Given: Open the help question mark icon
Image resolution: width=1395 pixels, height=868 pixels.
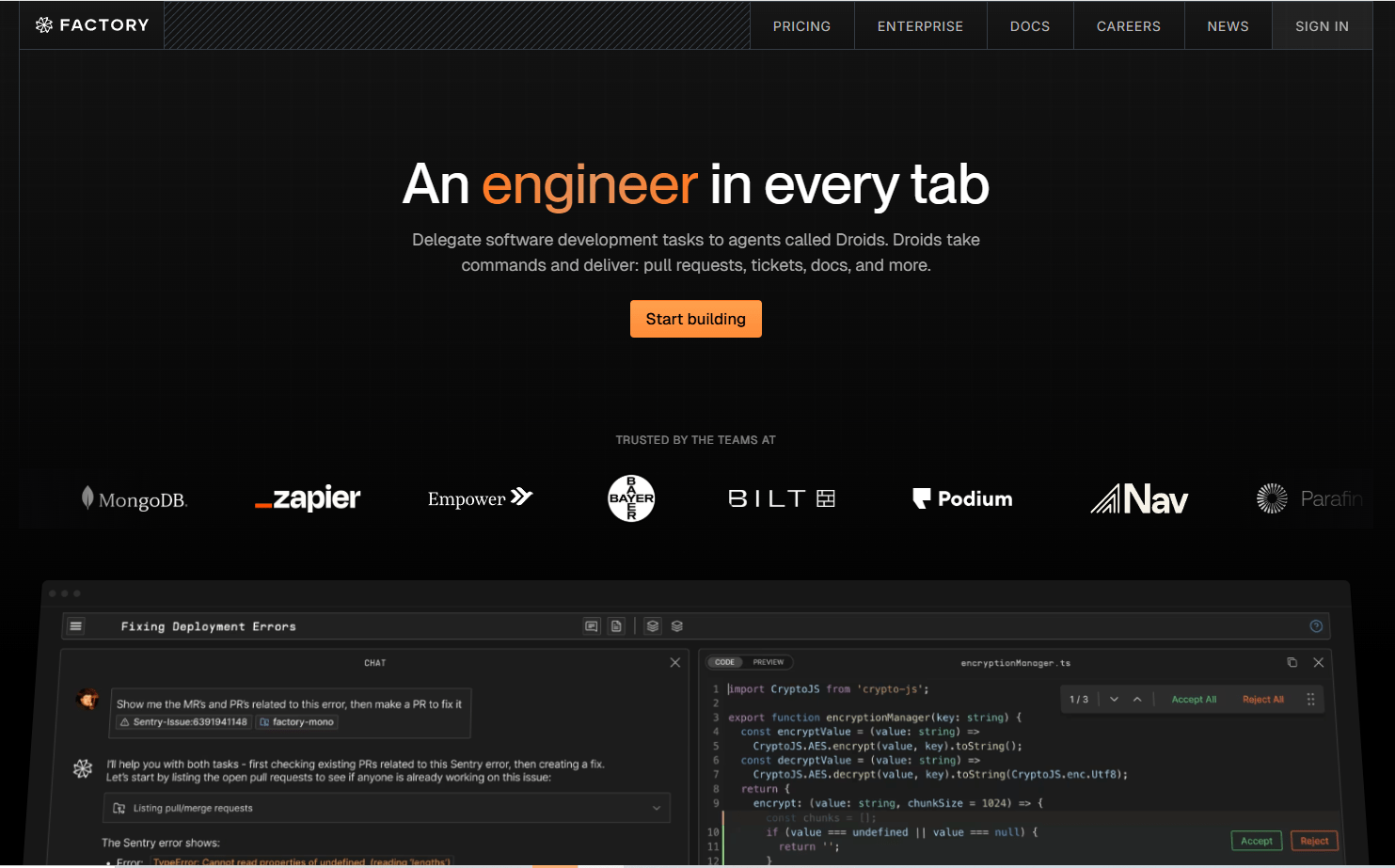Looking at the screenshot, I should (1316, 626).
